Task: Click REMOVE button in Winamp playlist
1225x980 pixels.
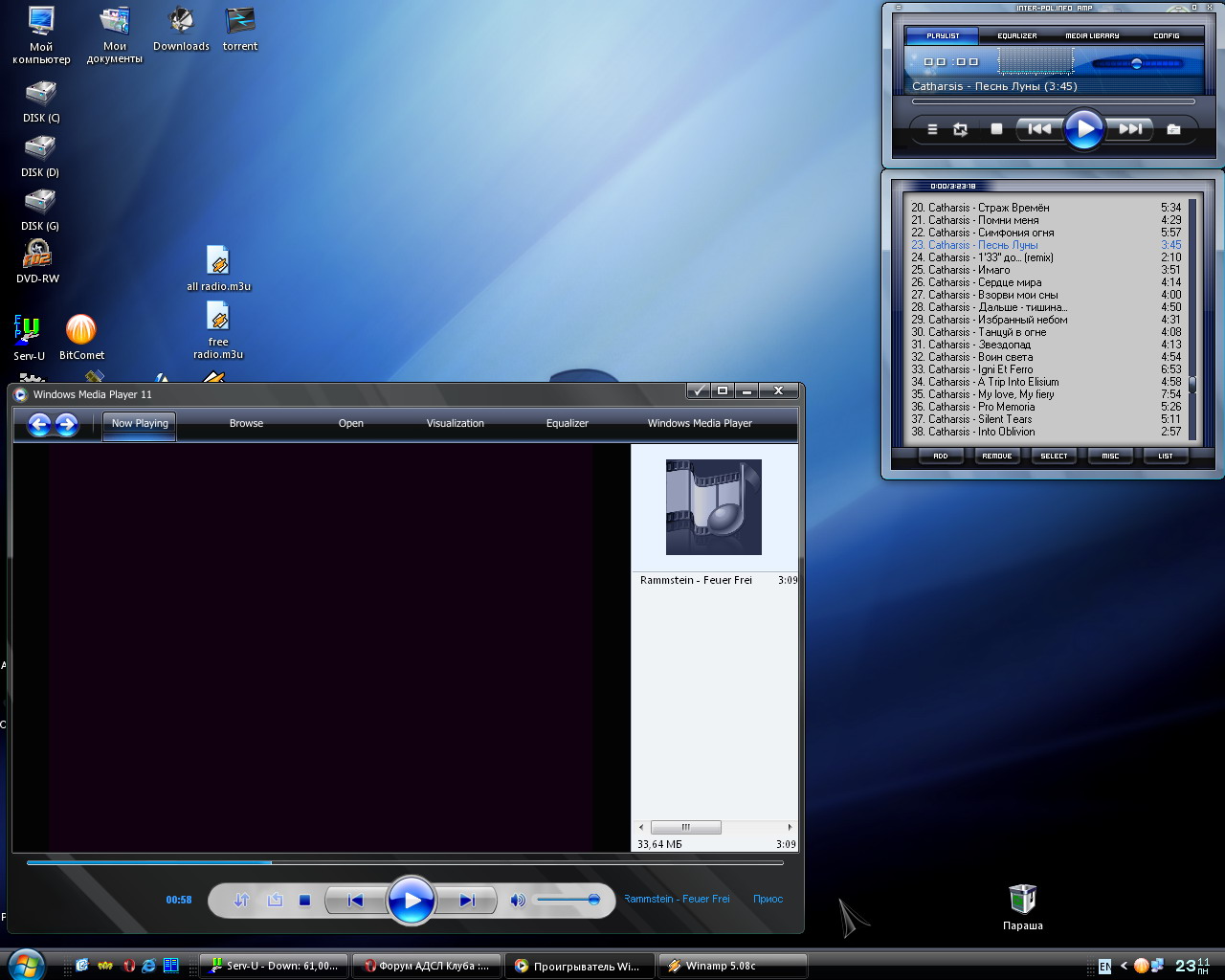Action: coord(996,456)
